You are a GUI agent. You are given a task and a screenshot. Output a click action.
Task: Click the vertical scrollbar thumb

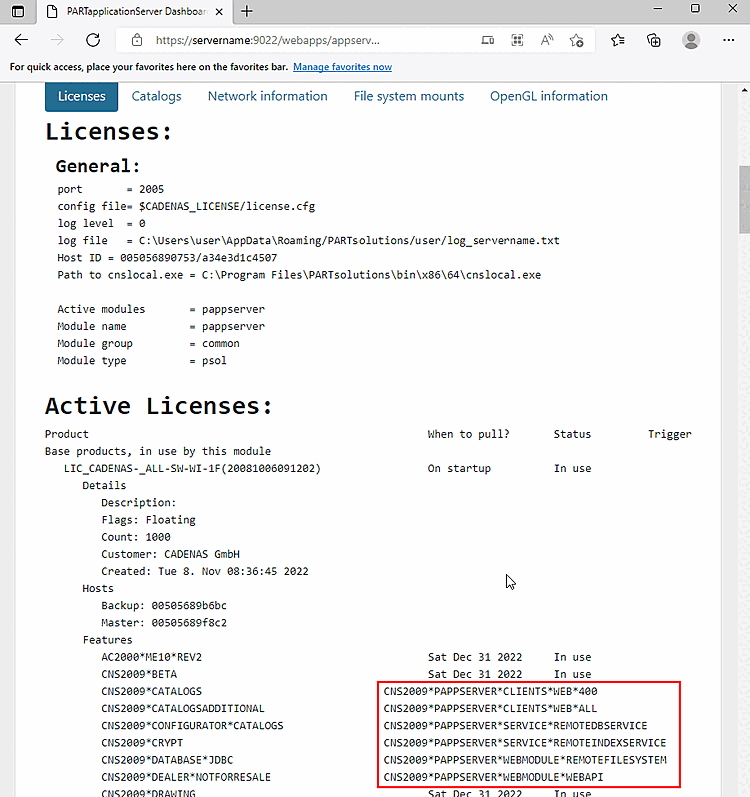pyautogui.click(x=744, y=199)
